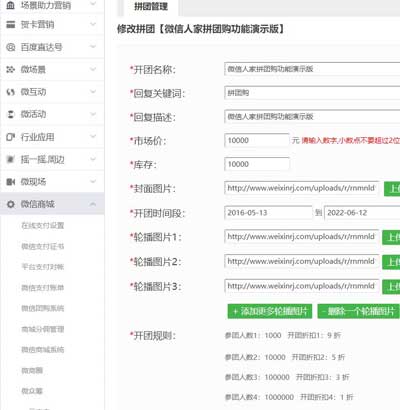400x410 pixels.
Task: Focus the 库存 input field
Action: pyautogui.click(x=257, y=164)
